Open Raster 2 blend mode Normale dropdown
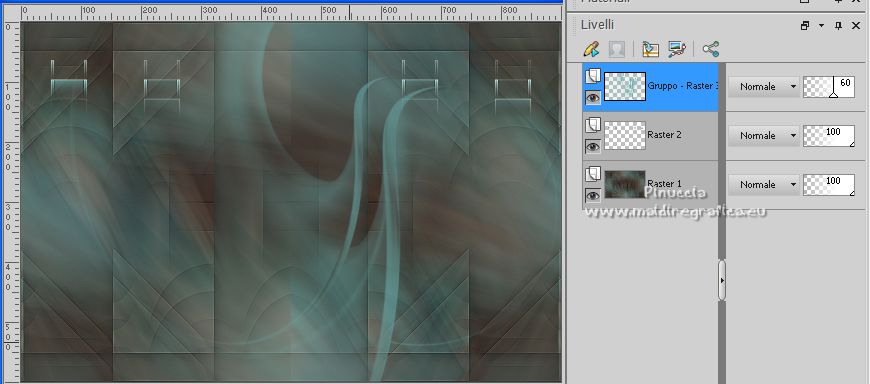870x384 pixels. click(763, 136)
